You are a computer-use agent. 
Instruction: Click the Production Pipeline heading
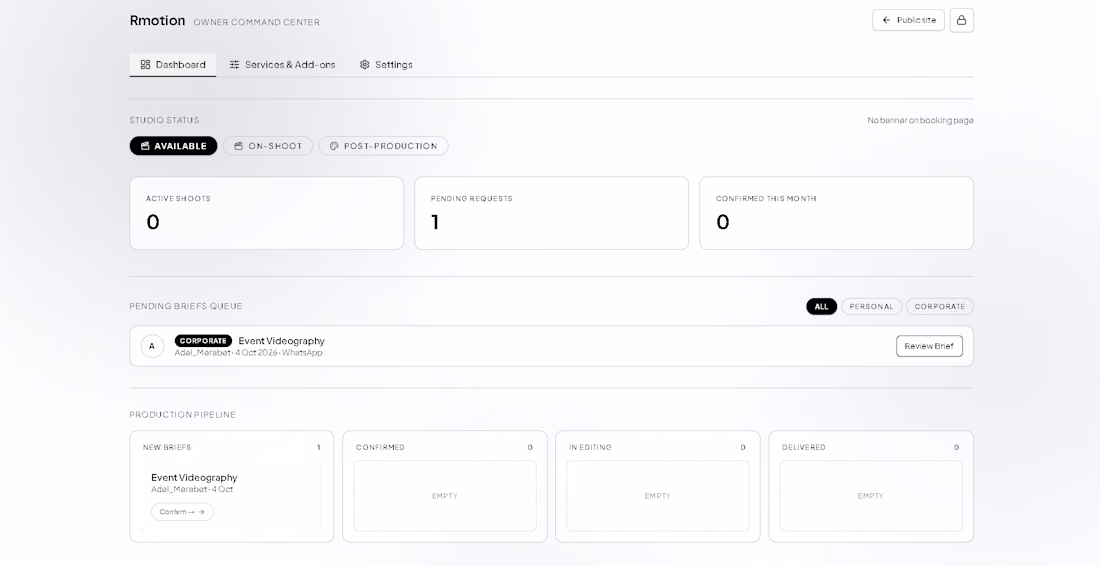point(182,415)
